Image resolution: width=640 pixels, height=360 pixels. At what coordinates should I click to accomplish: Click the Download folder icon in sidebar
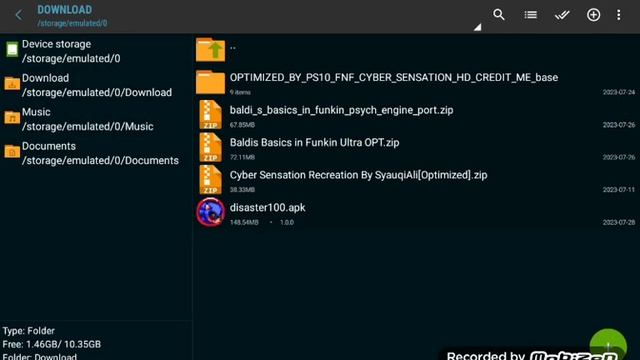pos(12,83)
